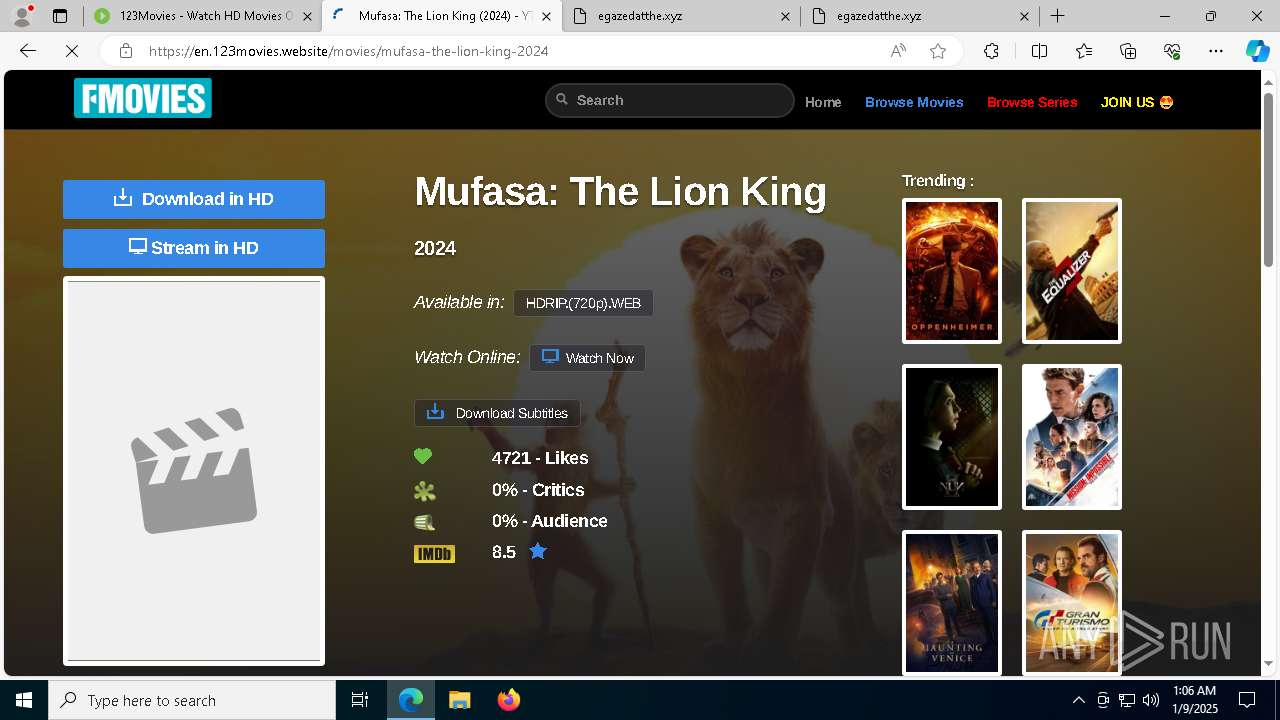The height and width of the screenshot is (720, 1280).
Task: Add this page to favorites star
Action: pyautogui.click(x=938, y=51)
